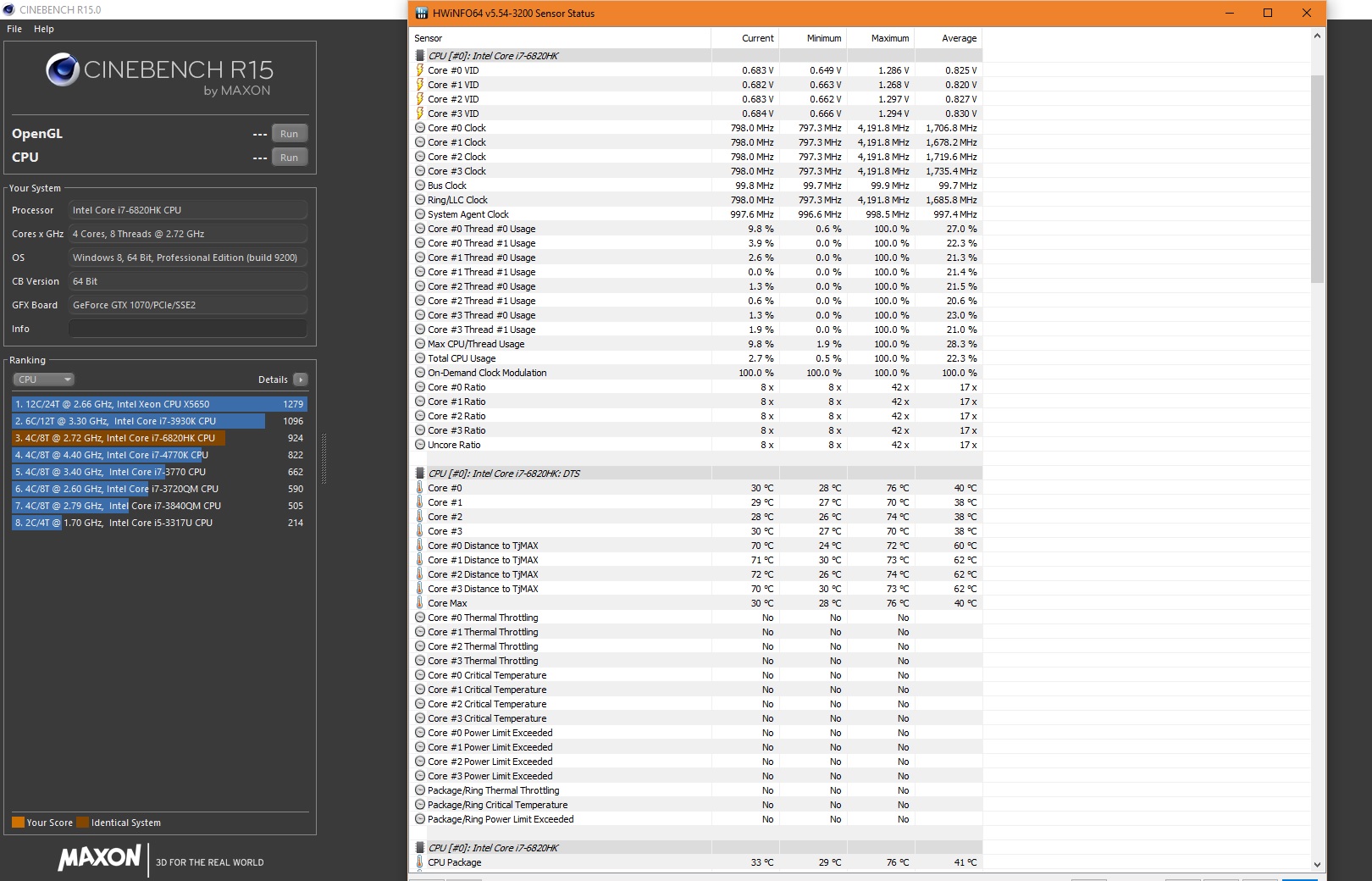This screenshot has width=1372, height=881.
Task: Click the Maximum column header
Action: 889,38
